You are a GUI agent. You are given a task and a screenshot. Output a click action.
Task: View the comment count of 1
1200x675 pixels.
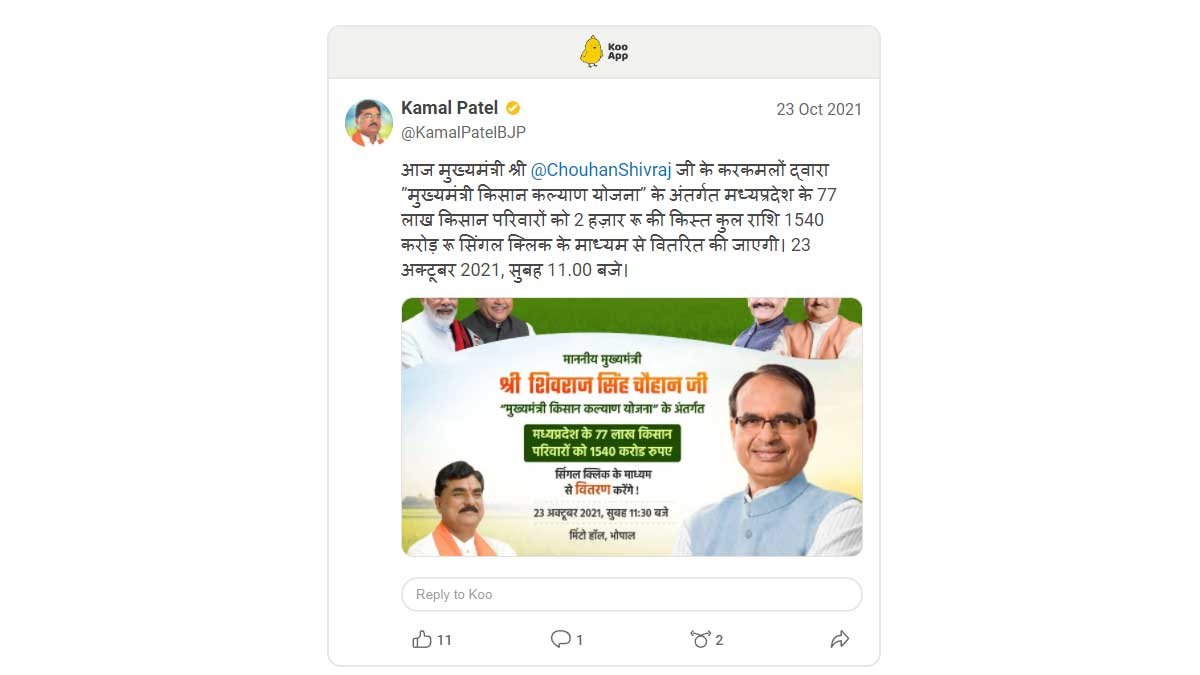(x=580, y=640)
